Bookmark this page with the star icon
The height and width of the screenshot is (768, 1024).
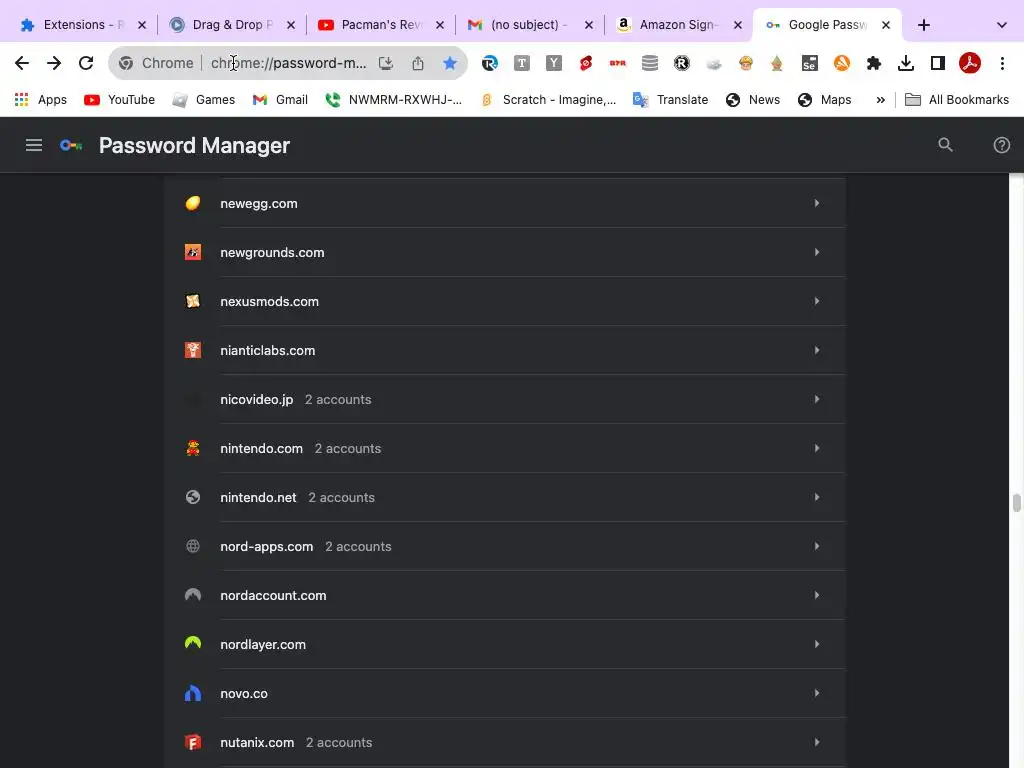click(450, 63)
